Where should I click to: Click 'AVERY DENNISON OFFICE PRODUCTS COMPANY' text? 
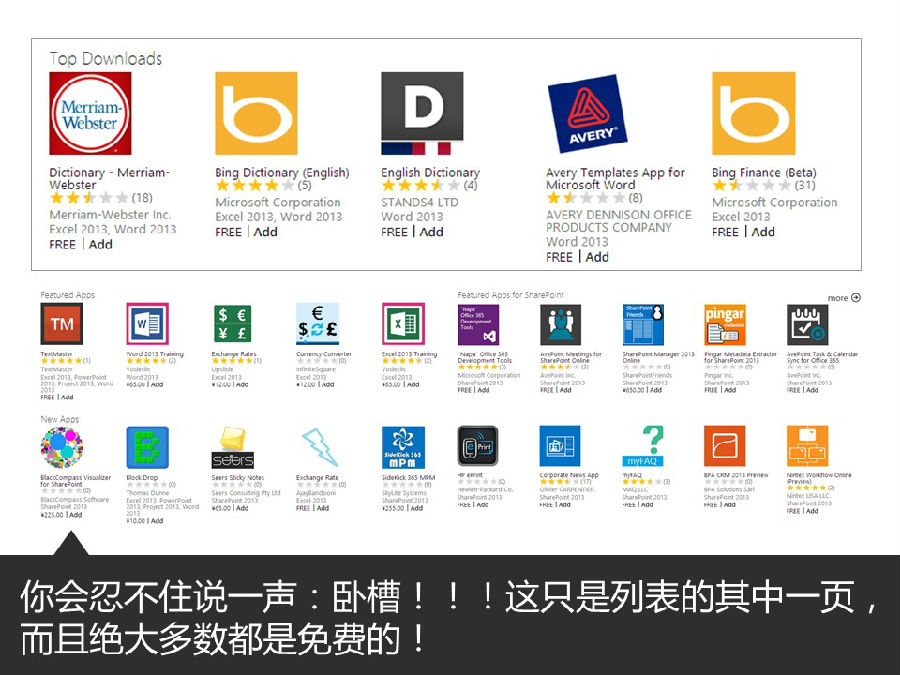619,221
